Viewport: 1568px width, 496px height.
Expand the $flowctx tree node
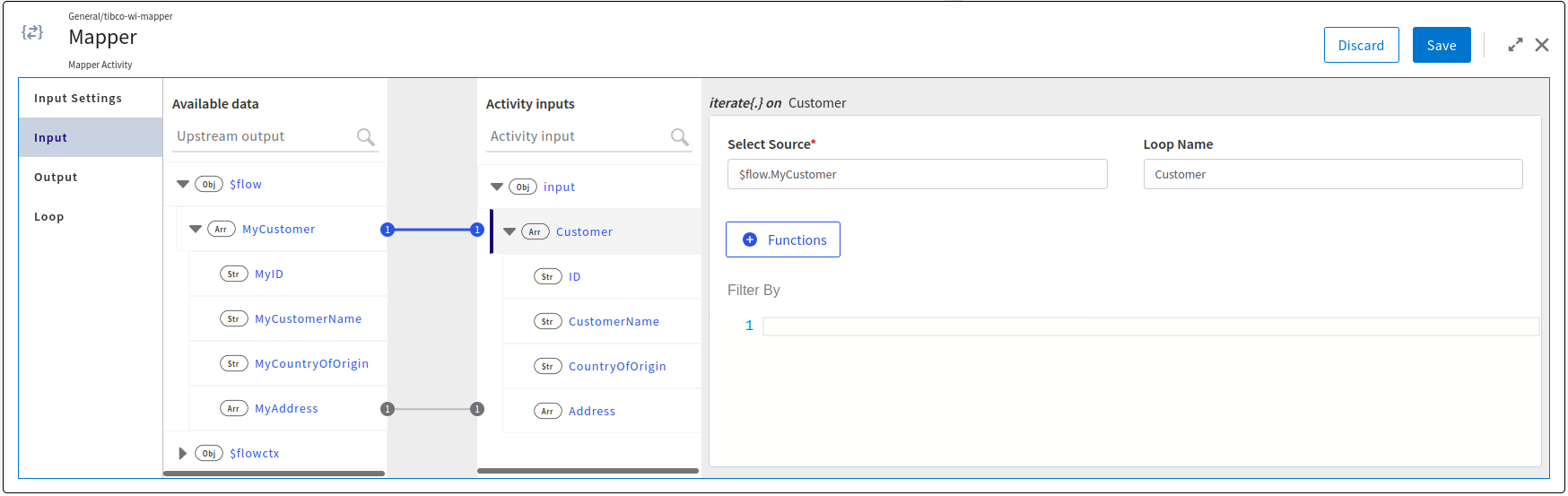[x=183, y=454]
